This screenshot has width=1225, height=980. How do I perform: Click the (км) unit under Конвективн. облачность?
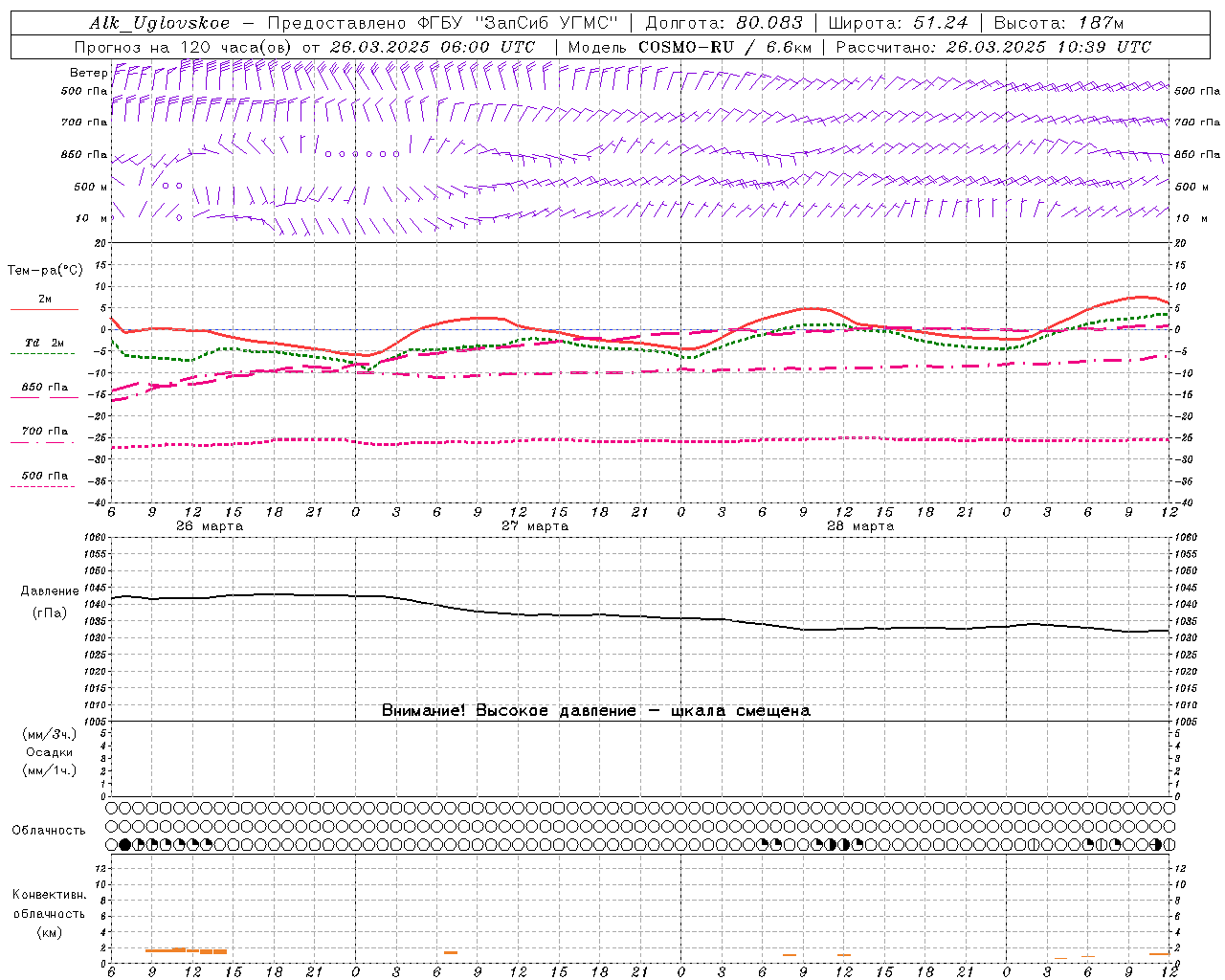[49, 931]
